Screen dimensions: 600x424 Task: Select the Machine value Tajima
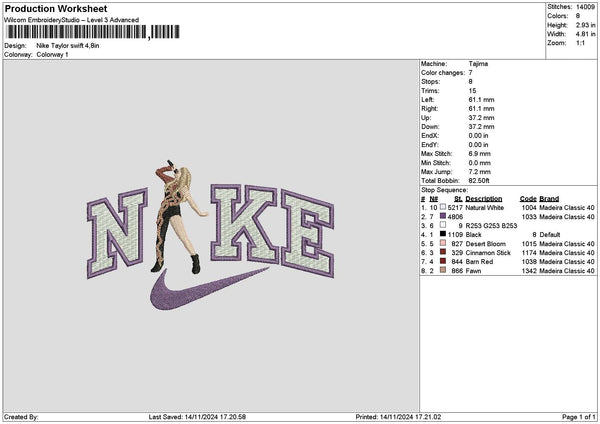(x=478, y=64)
